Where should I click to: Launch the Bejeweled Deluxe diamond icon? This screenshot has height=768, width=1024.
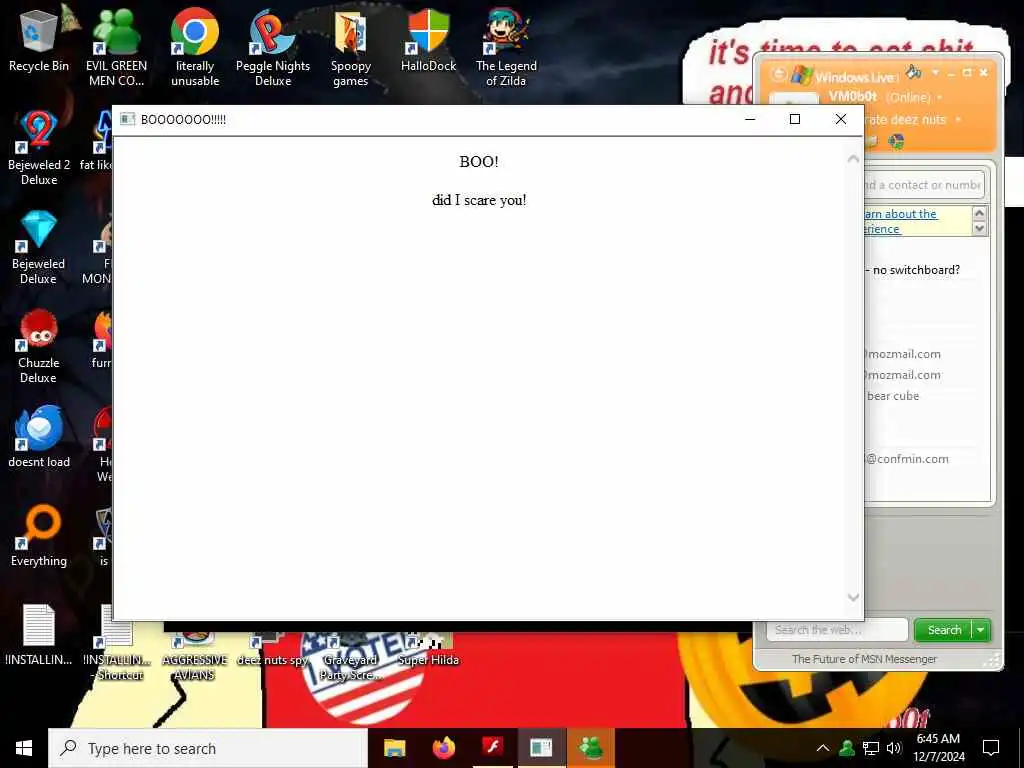pos(39,246)
